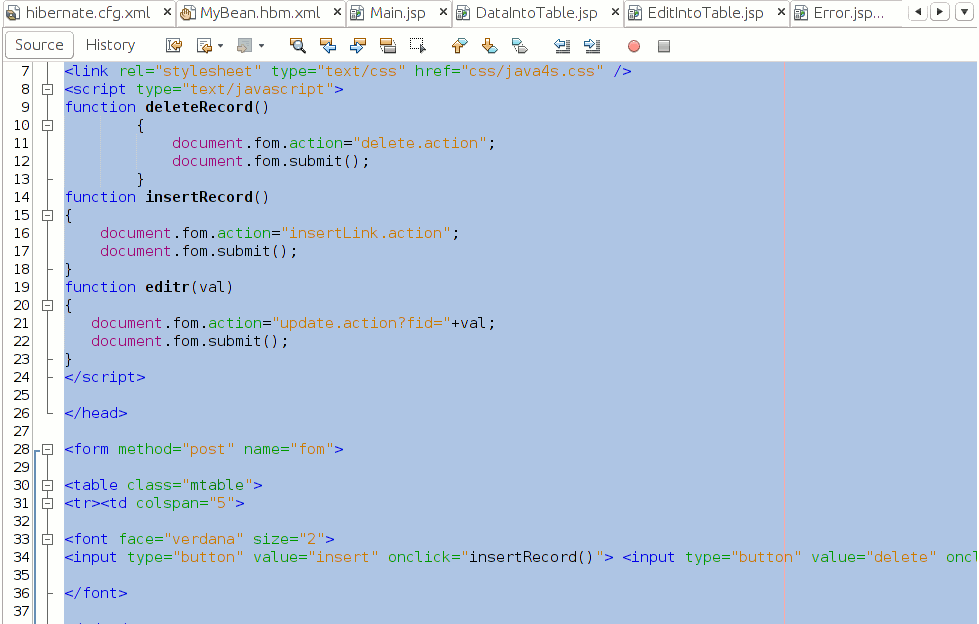Click the navigate Back toolbar icon
Image resolution: width=979 pixels, height=624 pixels.
[x=204, y=45]
